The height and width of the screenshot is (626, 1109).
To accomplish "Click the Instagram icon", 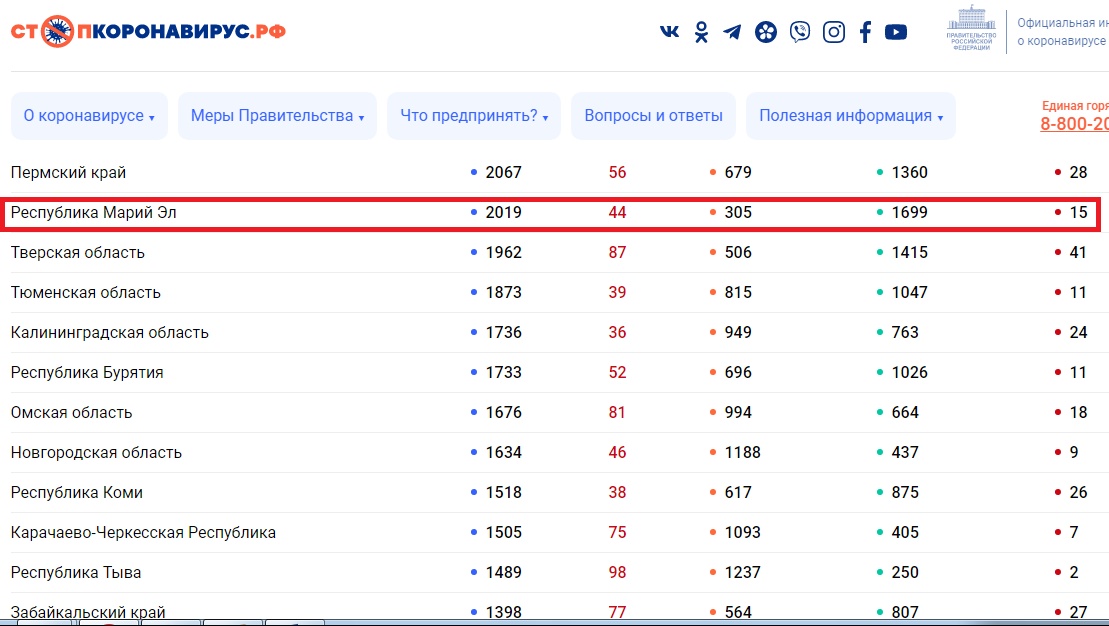I will (x=834, y=32).
